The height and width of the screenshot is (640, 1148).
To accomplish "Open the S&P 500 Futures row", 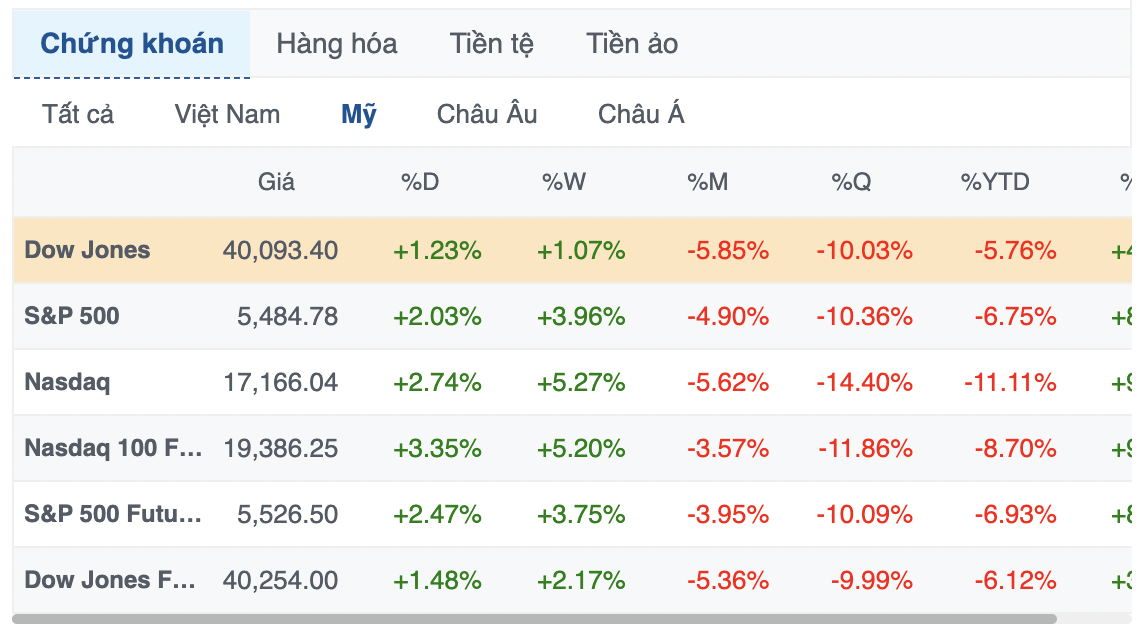I will (x=573, y=514).
